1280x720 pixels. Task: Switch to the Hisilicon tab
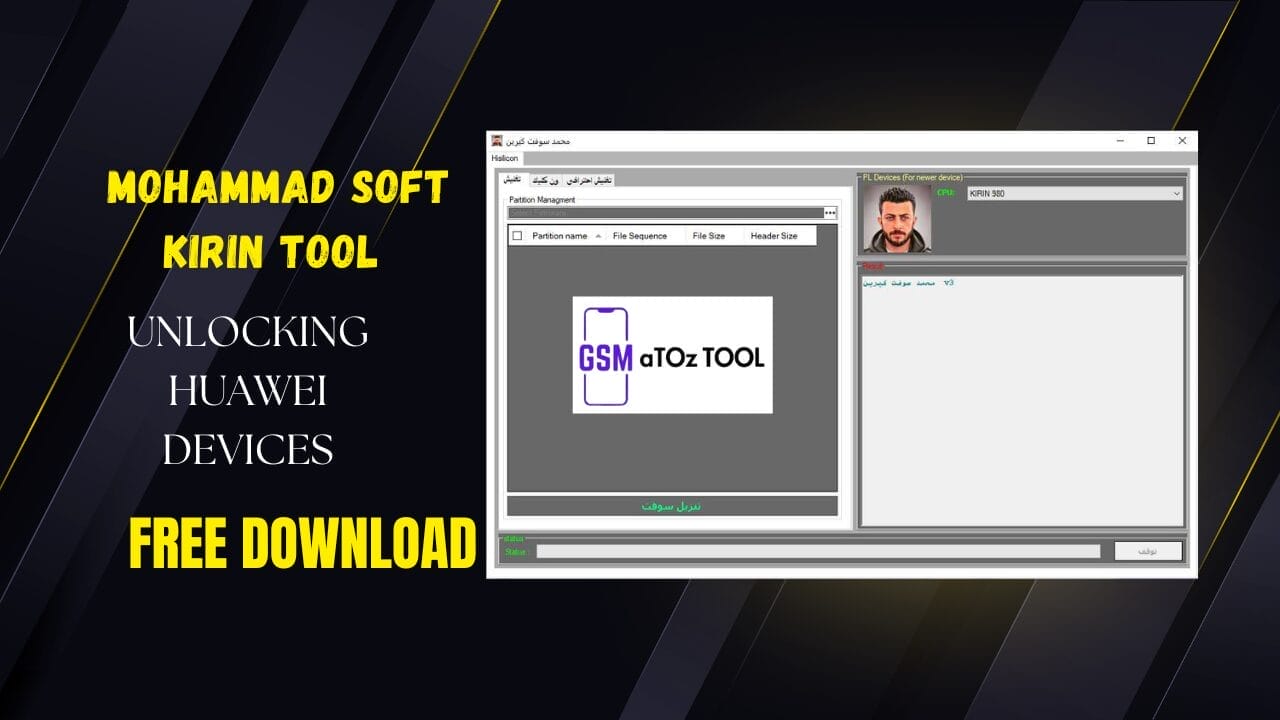507,158
